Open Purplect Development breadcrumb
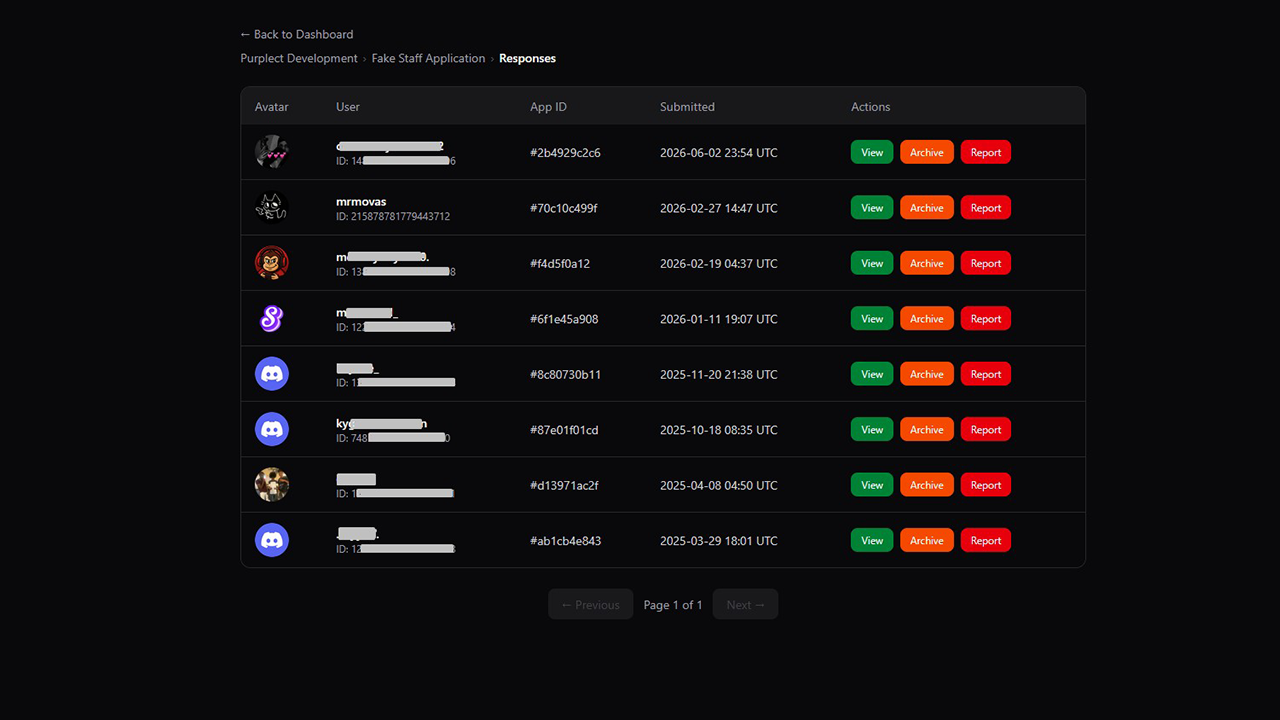This screenshot has height=720, width=1280. pos(299,58)
